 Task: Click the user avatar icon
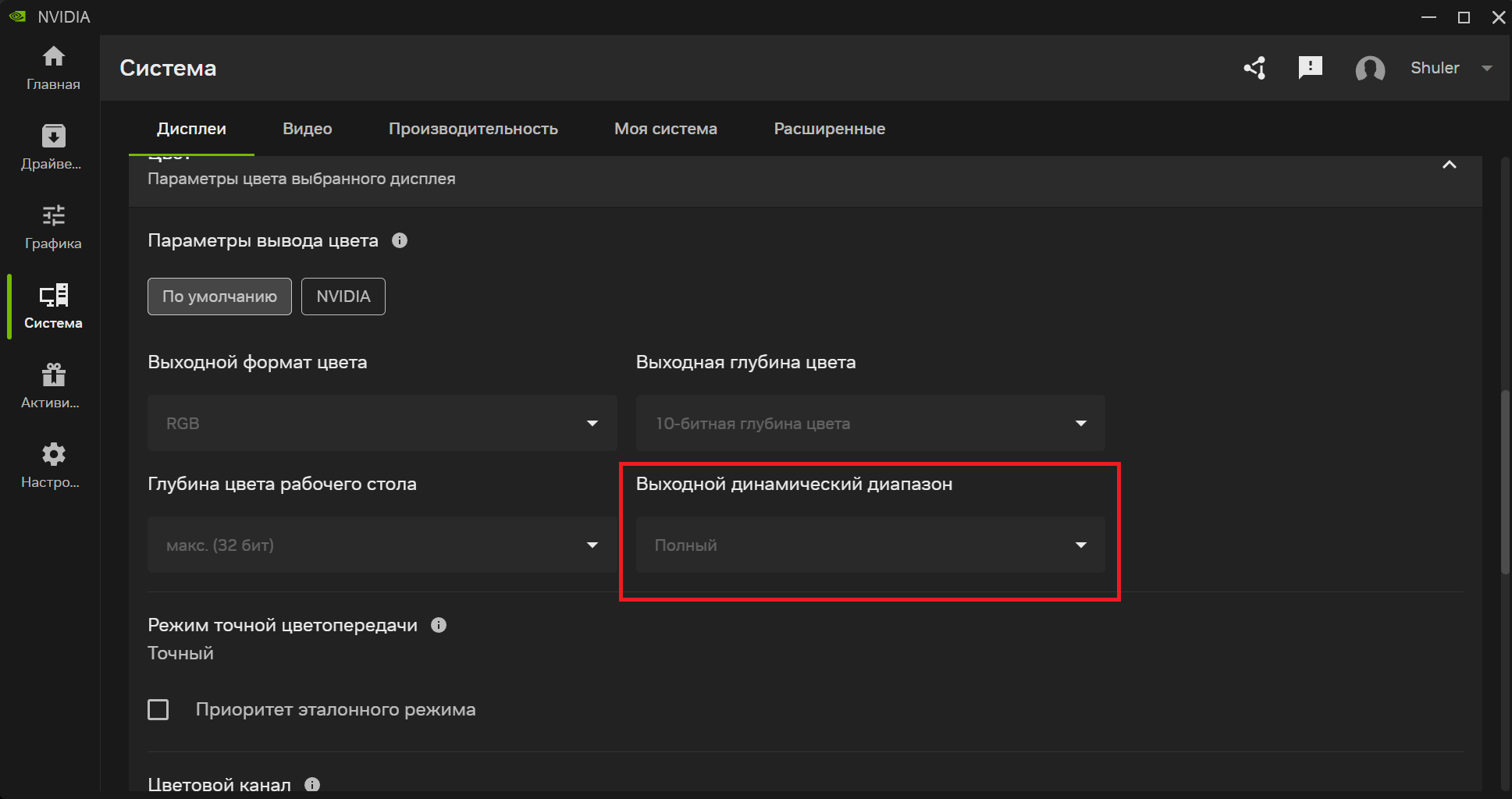click(1370, 69)
